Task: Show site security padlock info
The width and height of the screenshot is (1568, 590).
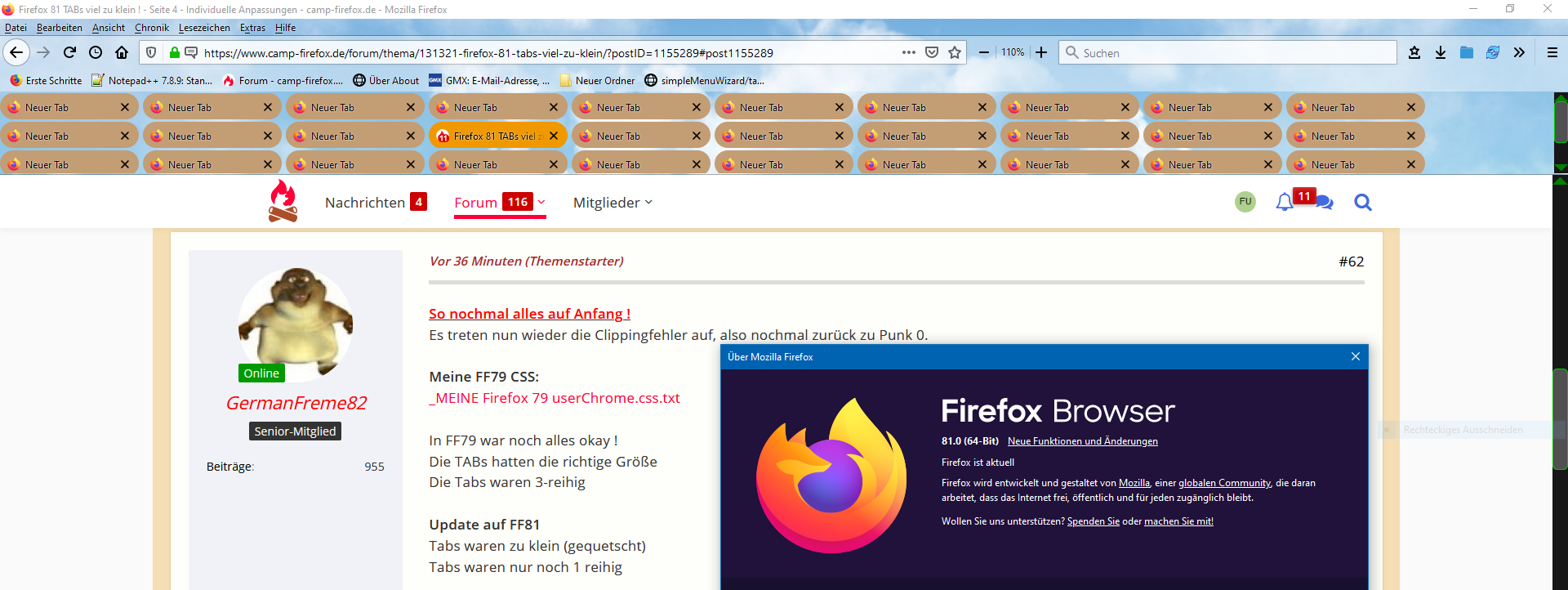Action: 174,52
